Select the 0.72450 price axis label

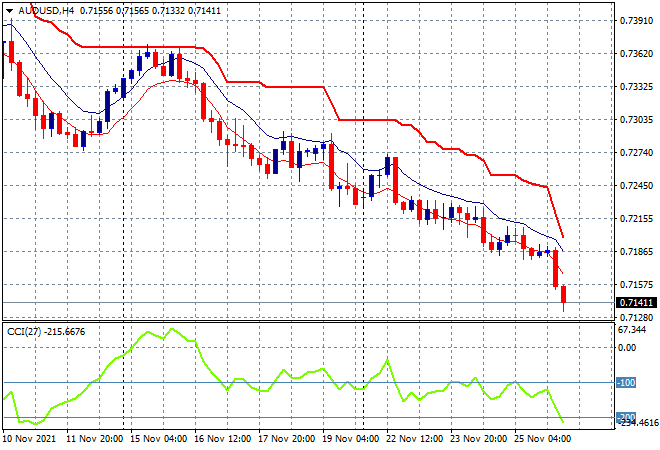coord(637,185)
